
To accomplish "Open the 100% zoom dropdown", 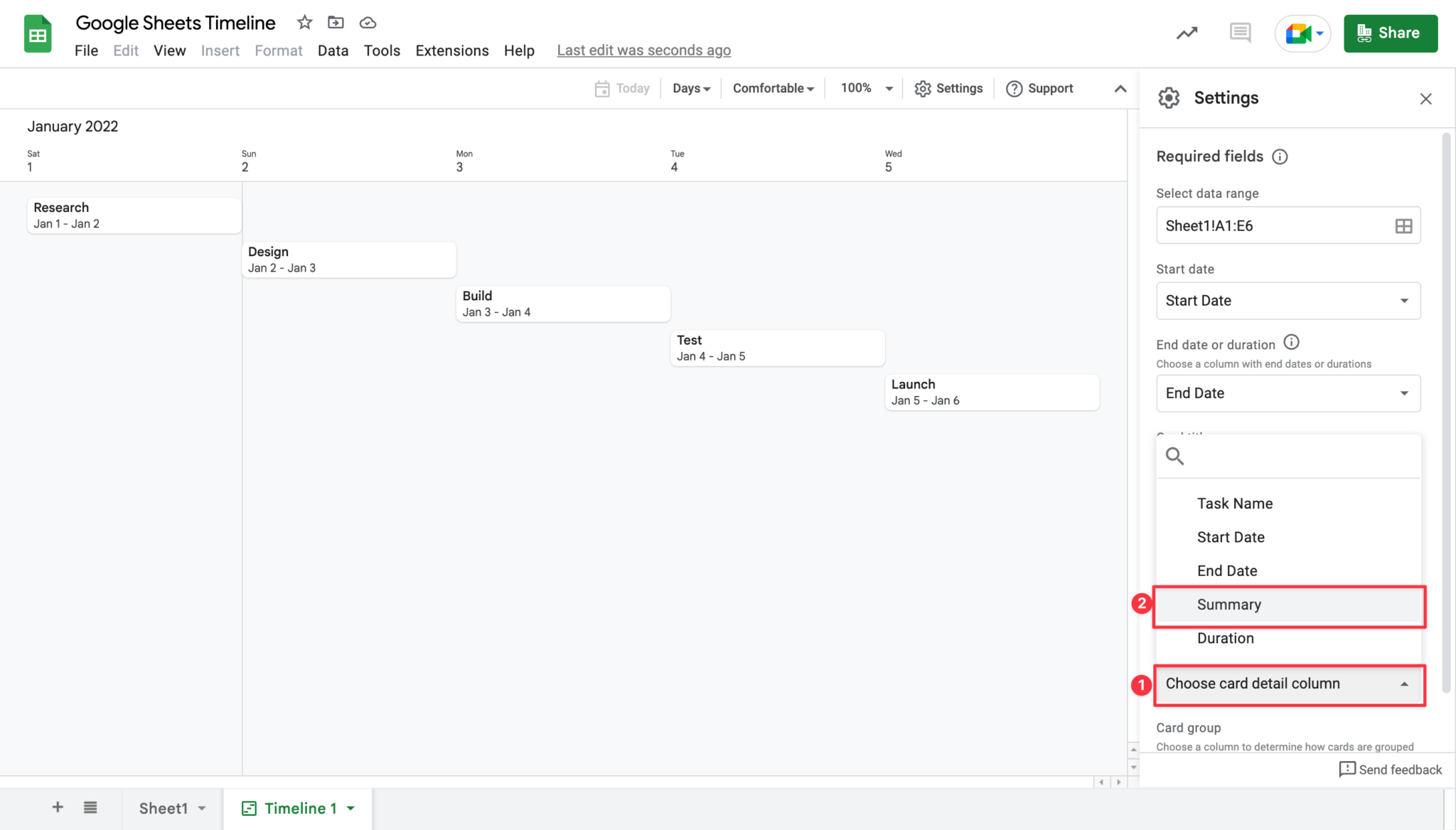I will click(x=866, y=88).
